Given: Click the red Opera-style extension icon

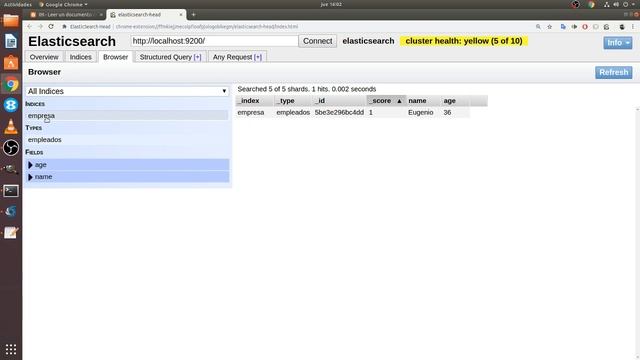Looking at the screenshot, I should [x=585, y=27].
